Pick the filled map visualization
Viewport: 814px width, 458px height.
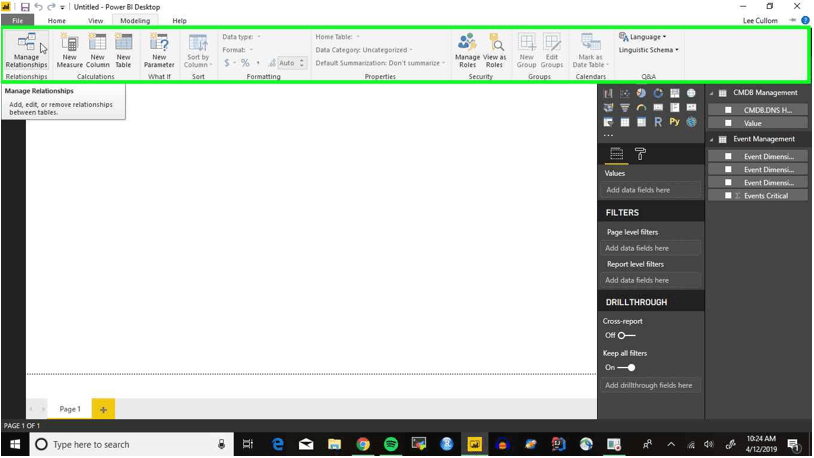click(608, 107)
